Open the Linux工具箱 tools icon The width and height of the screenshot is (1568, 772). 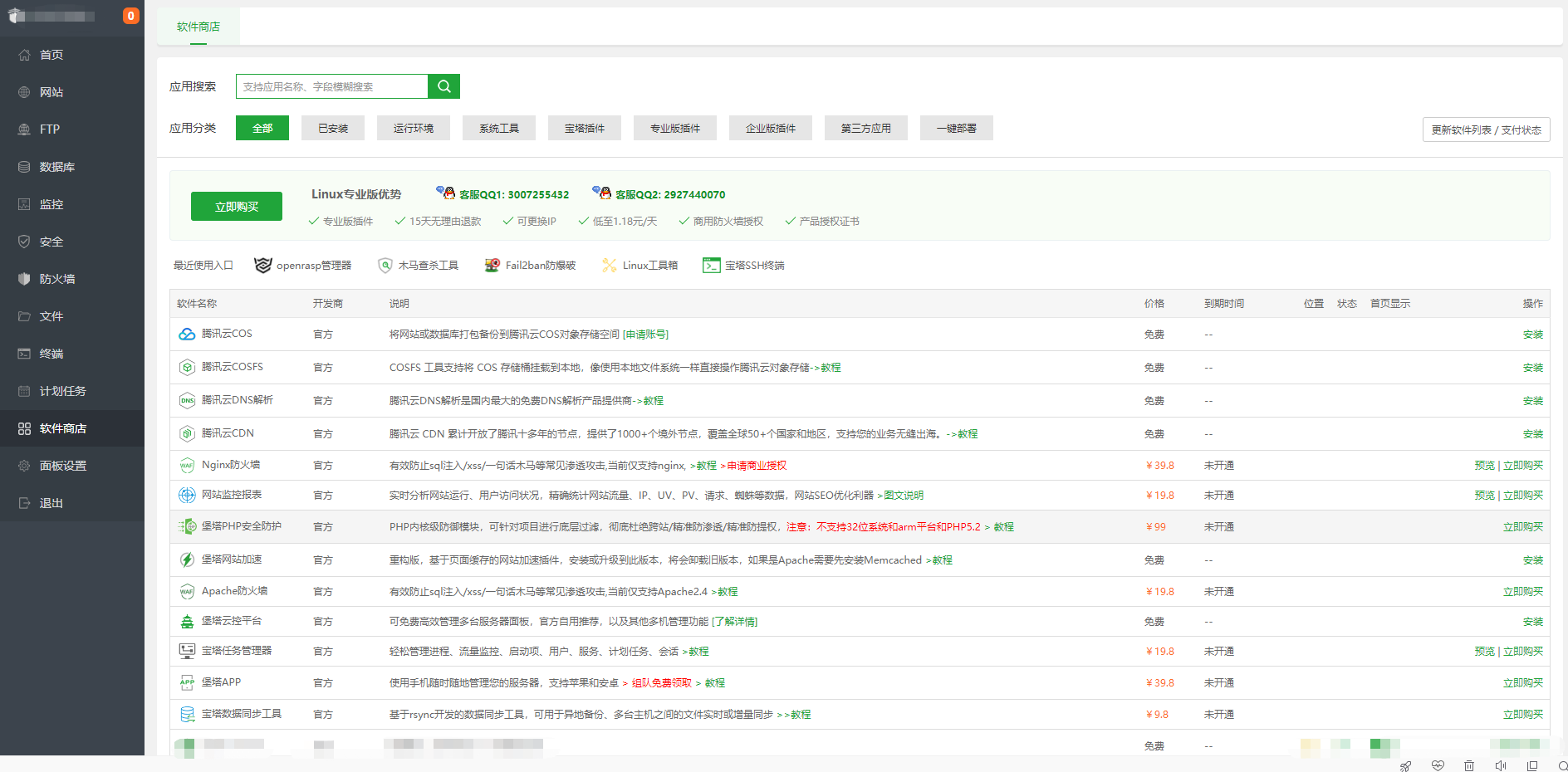610,265
